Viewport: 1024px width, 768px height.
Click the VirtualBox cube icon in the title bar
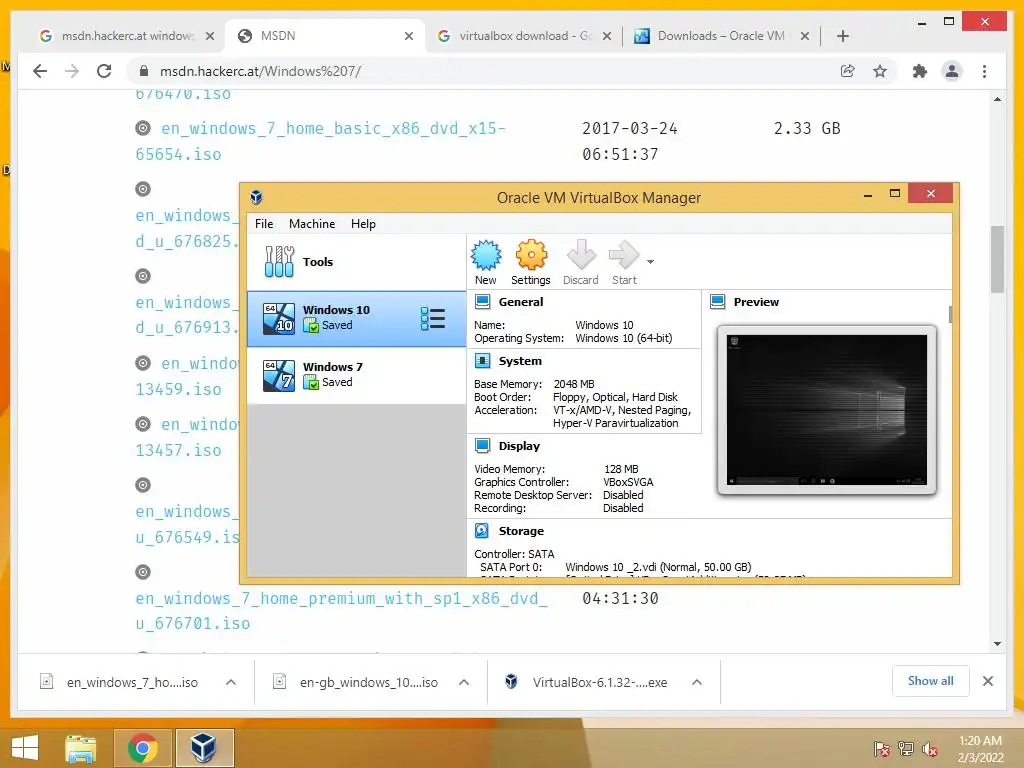256,197
